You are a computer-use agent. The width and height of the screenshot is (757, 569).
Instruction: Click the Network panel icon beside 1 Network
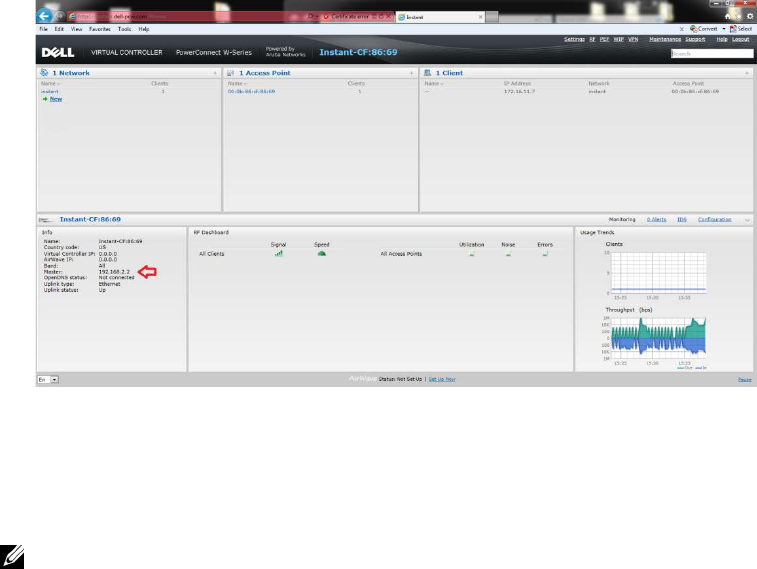pos(44,72)
